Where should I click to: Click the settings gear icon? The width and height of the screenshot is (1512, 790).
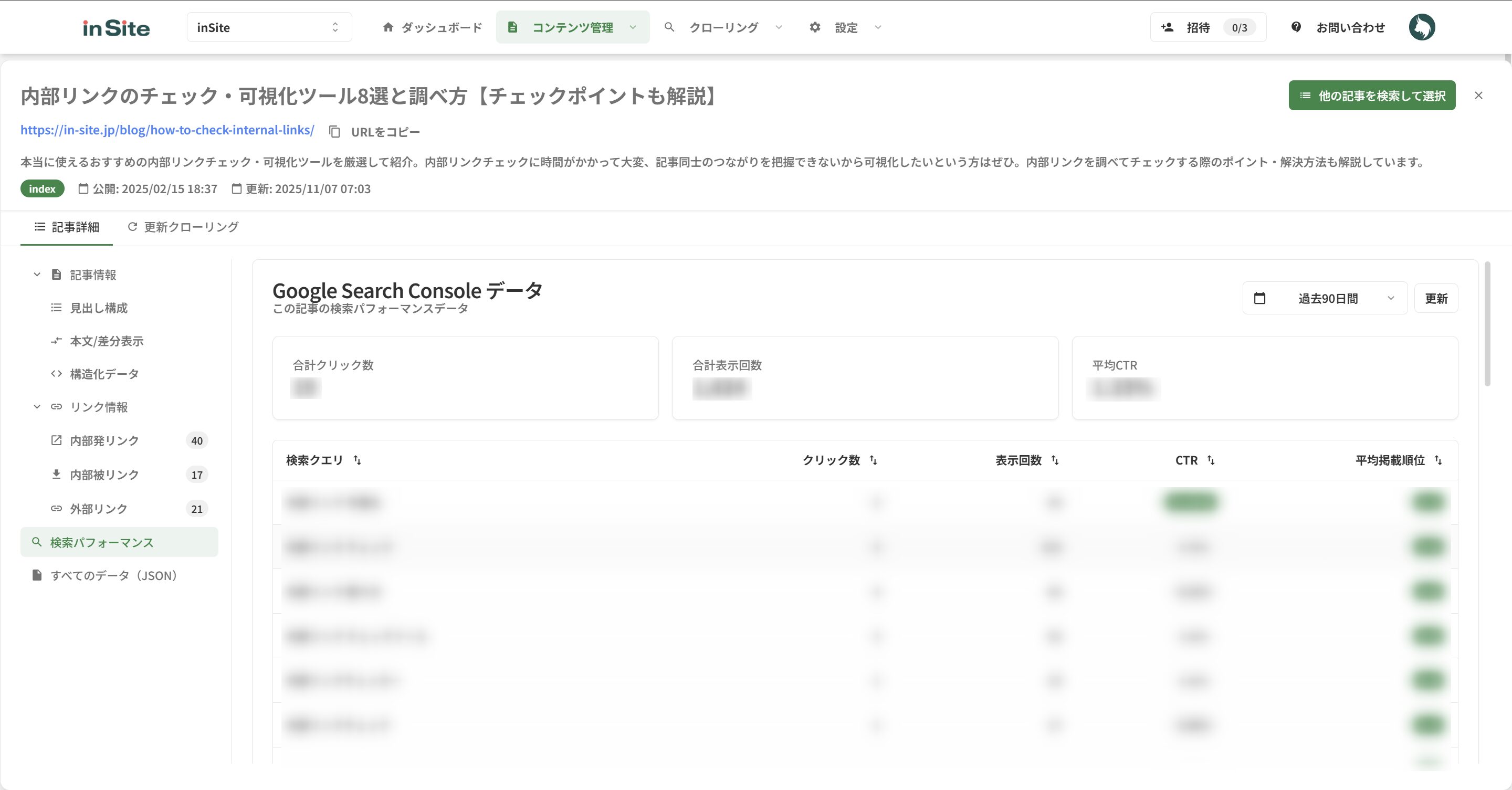pos(815,28)
